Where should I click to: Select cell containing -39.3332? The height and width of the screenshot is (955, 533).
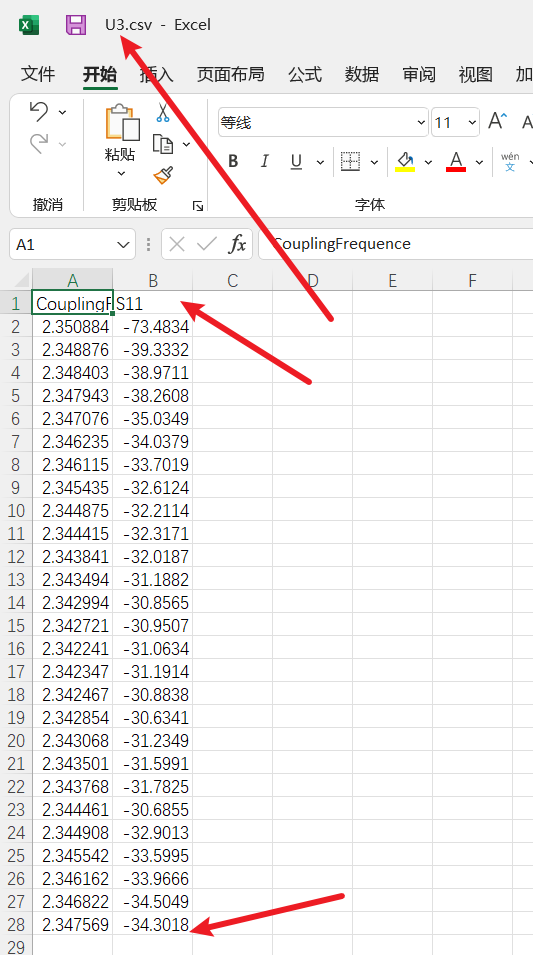click(153, 350)
